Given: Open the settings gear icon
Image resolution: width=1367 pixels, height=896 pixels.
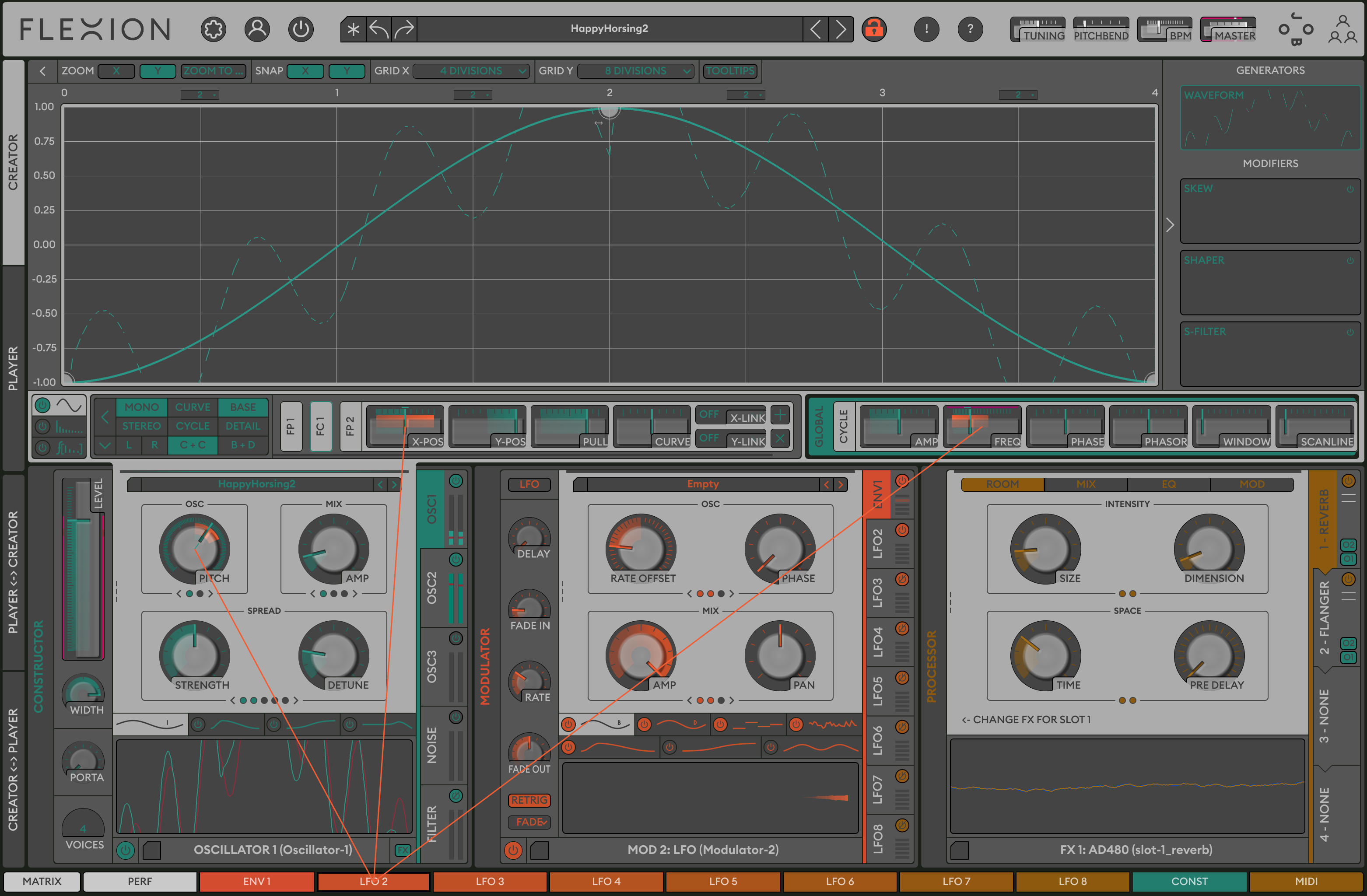Looking at the screenshot, I should point(213,29).
